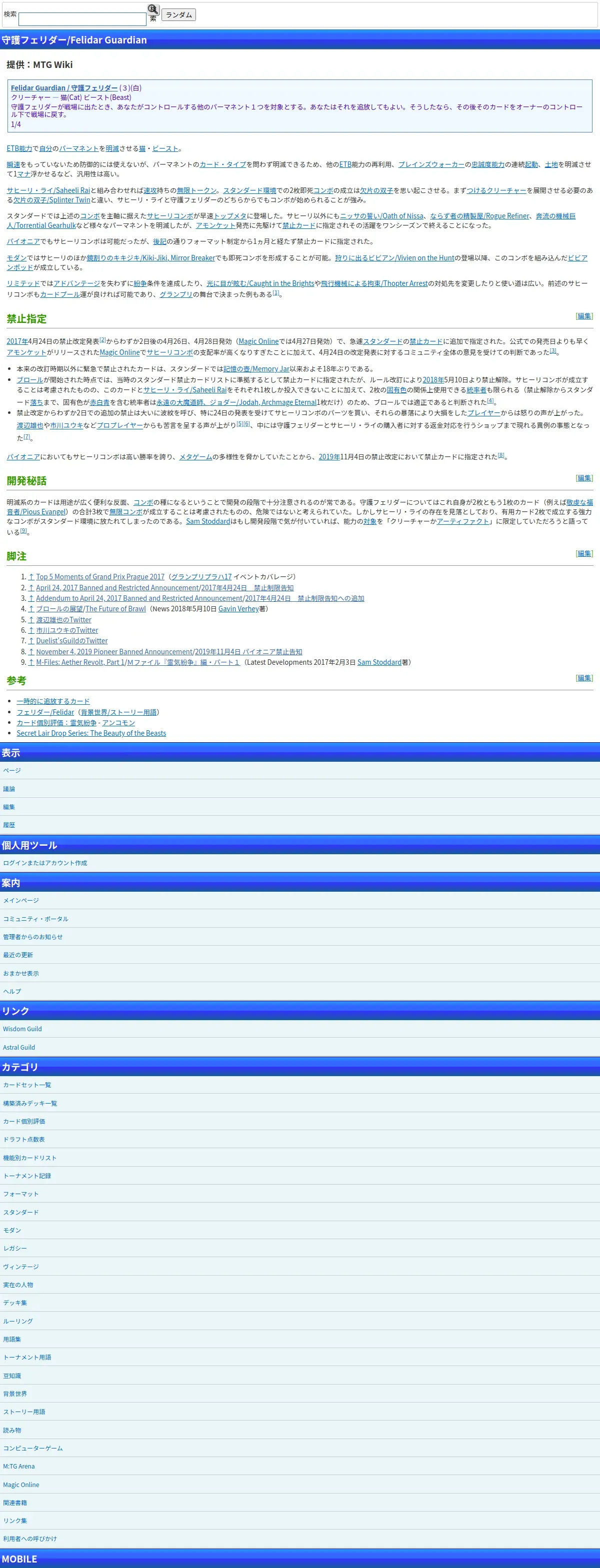600x1568 pixels.
Task: Open 実在の人物 category
Action: pos(17,1285)
